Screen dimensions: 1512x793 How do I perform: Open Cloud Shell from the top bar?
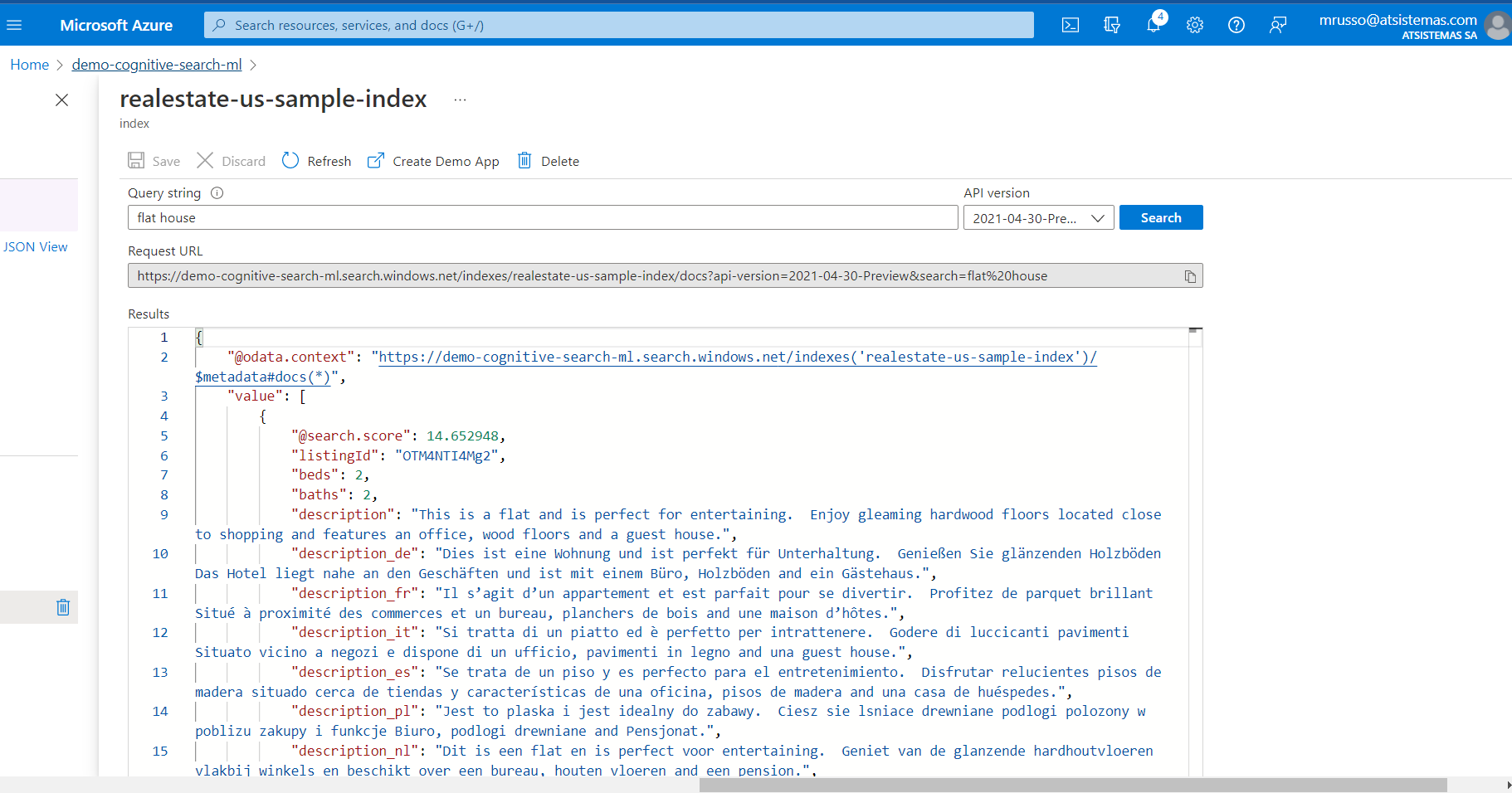(1071, 25)
